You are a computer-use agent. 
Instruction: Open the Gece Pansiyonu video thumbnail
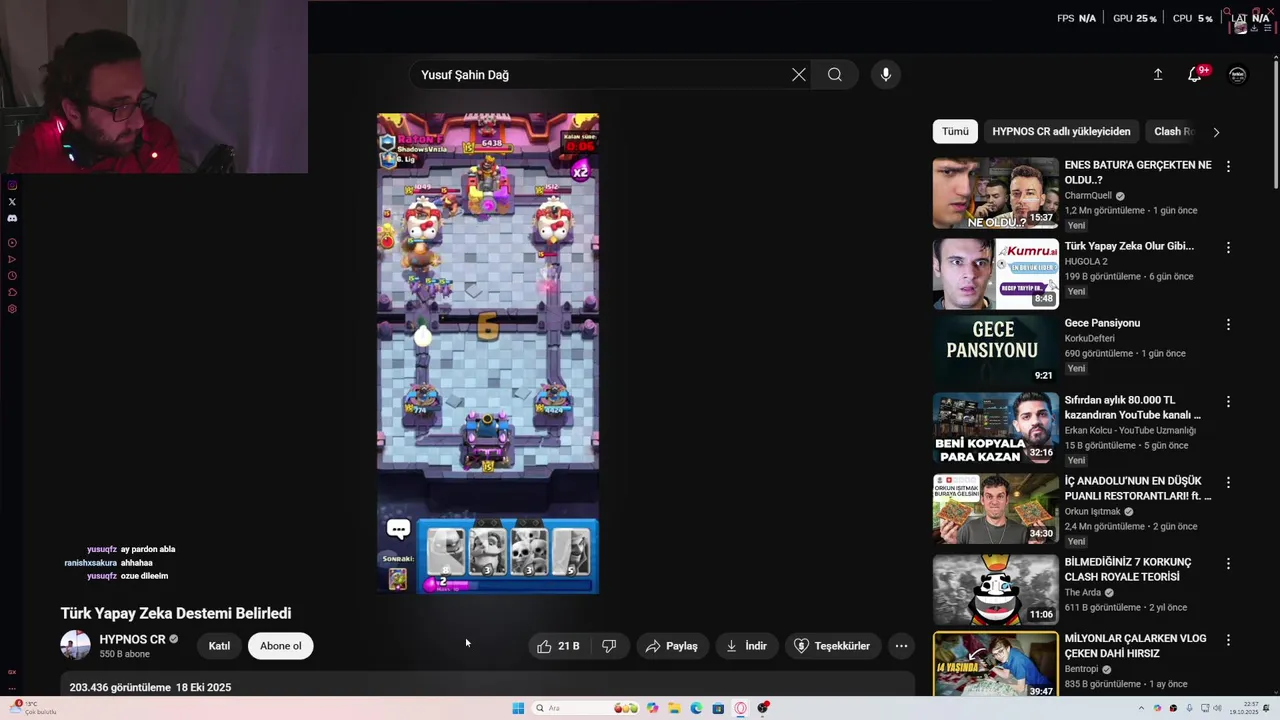(x=995, y=349)
